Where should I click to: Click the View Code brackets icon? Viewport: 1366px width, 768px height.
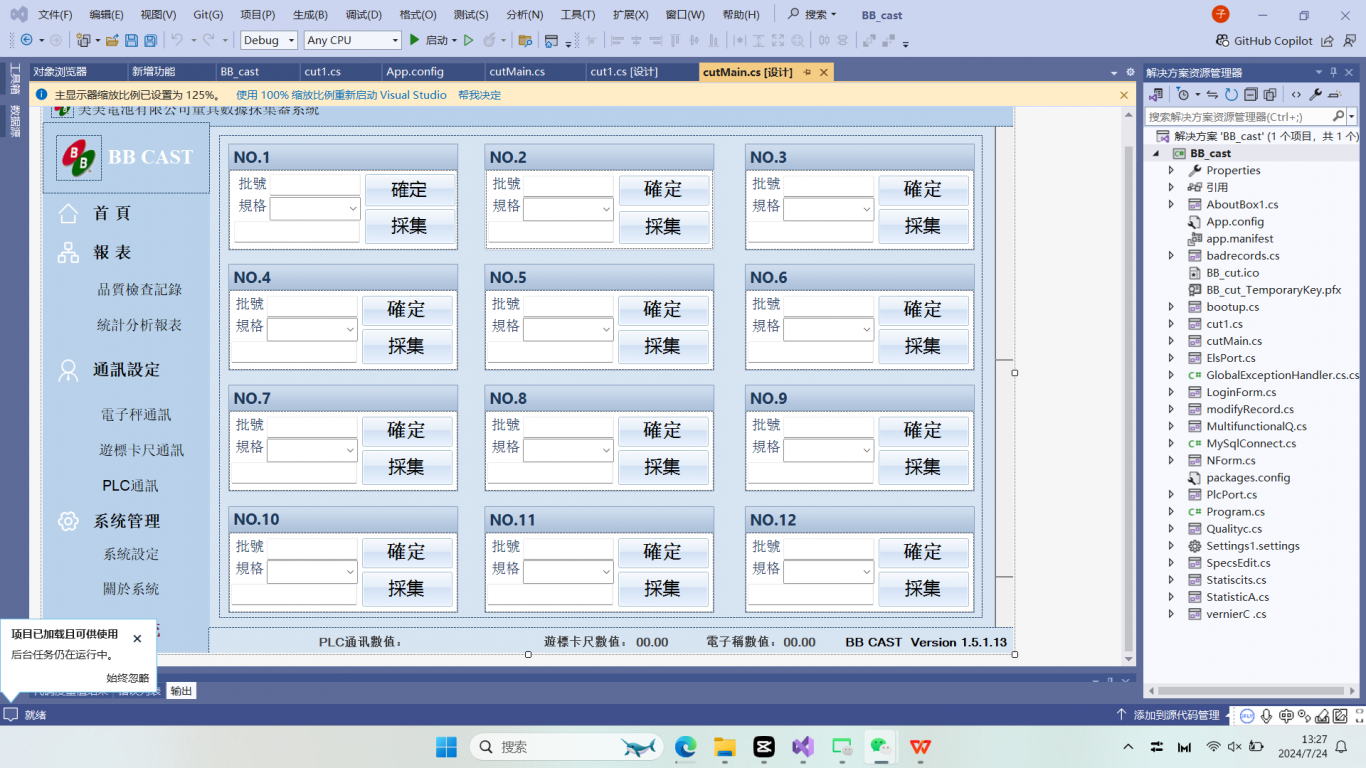pos(1296,94)
